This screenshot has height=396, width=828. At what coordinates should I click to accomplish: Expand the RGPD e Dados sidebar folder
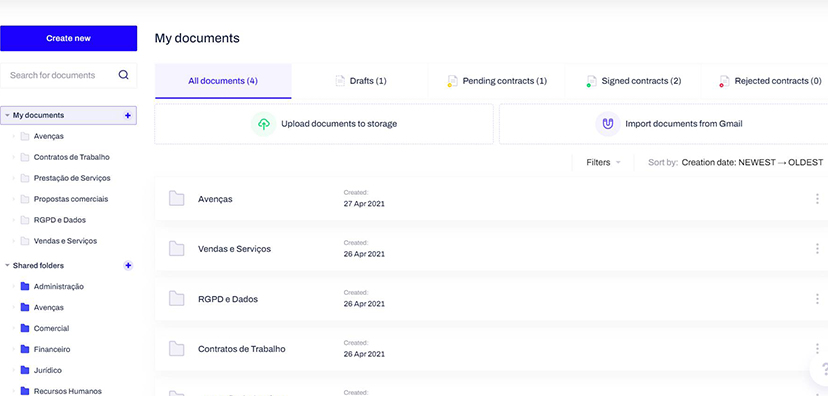pyautogui.click(x=14, y=220)
